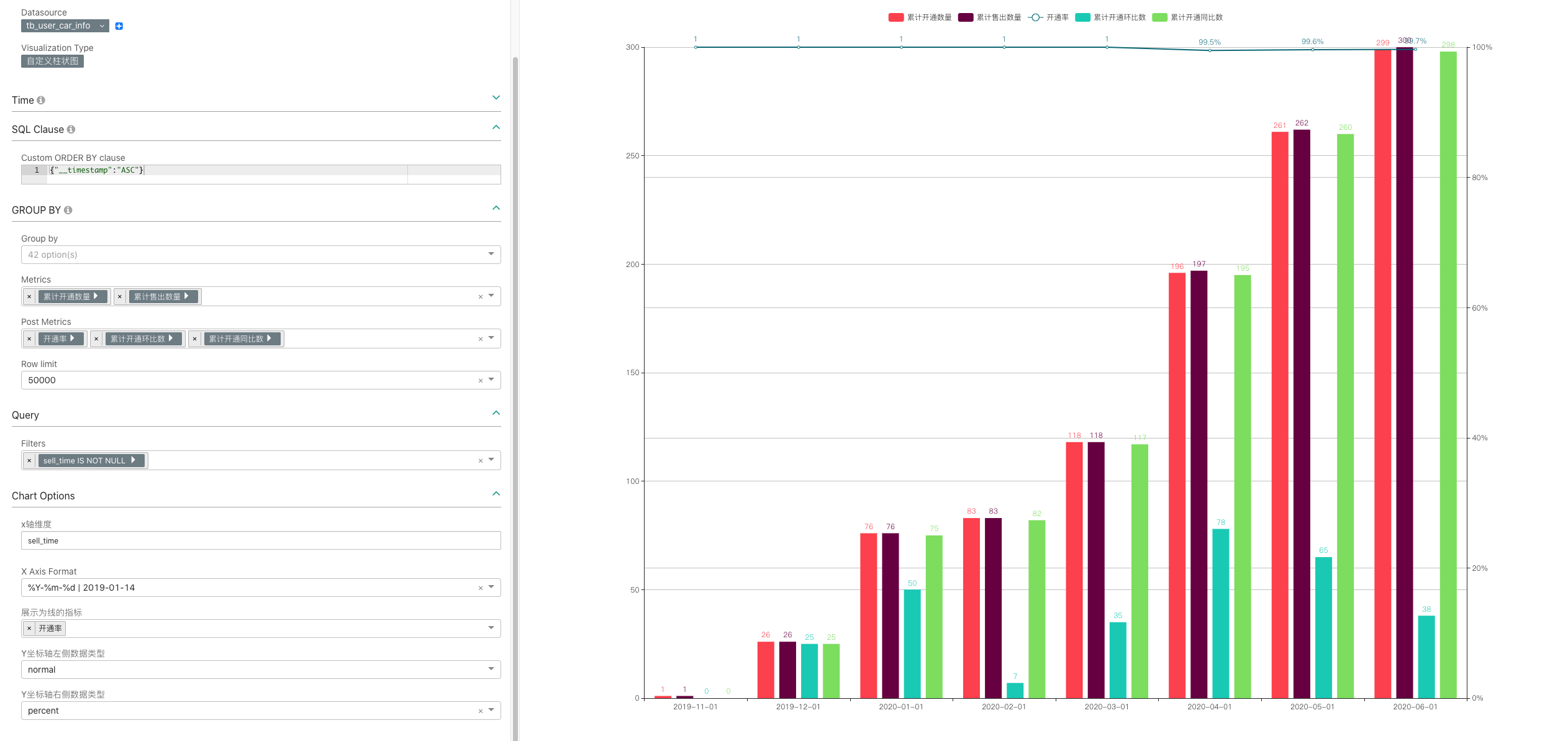Clear all Filters
The width and height of the screenshot is (1568, 741).
(481, 461)
